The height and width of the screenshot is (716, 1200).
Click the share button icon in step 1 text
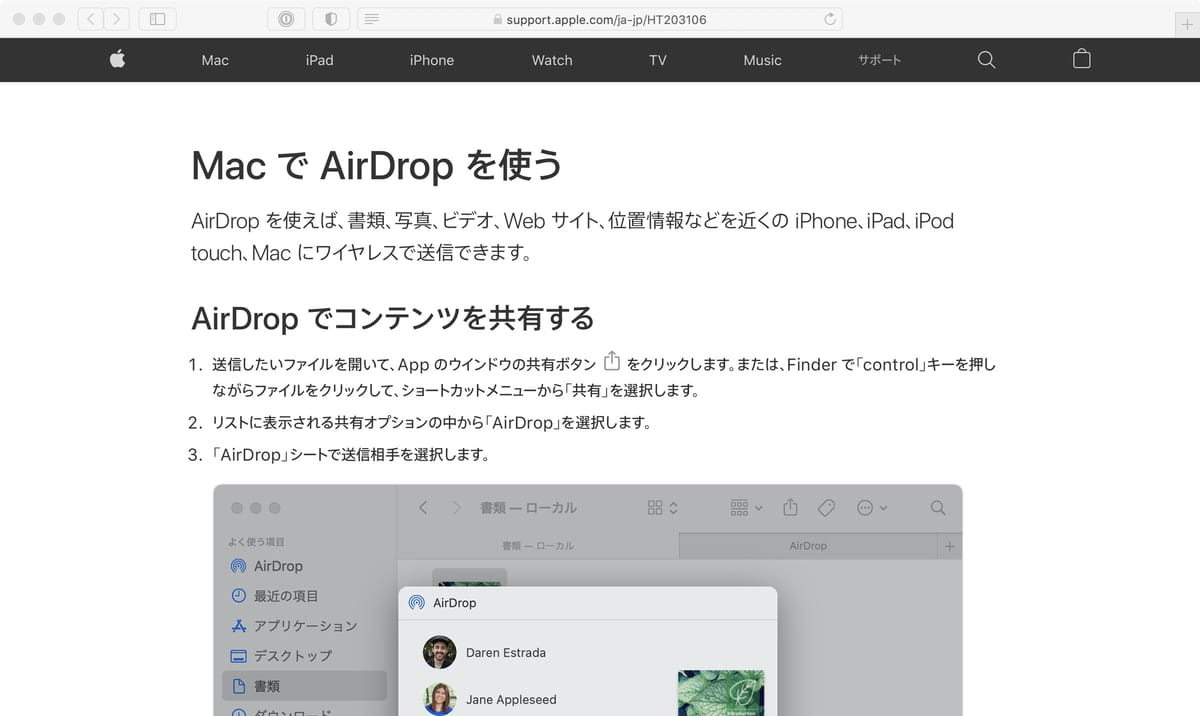pyautogui.click(x=613, y=362)
